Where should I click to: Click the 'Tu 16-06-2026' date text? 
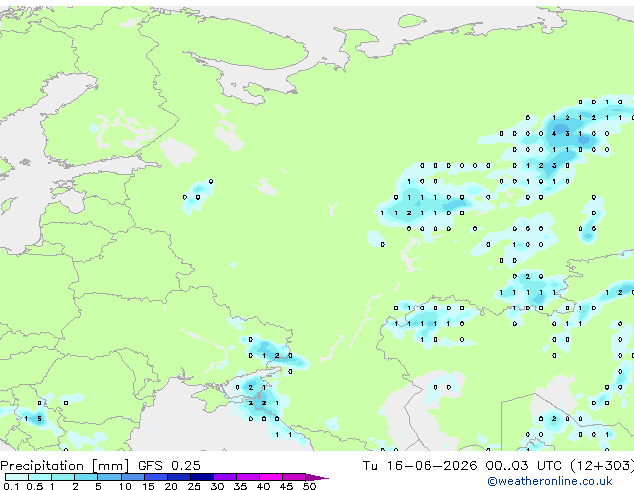420,466
